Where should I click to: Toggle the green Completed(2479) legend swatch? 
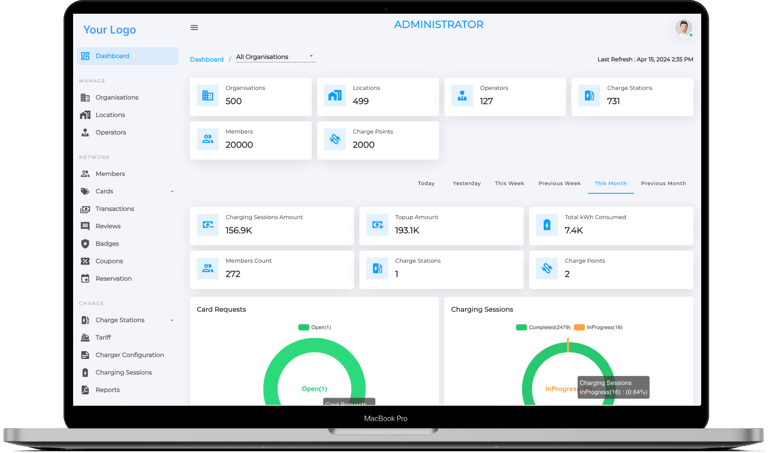(x=521, y=327)
